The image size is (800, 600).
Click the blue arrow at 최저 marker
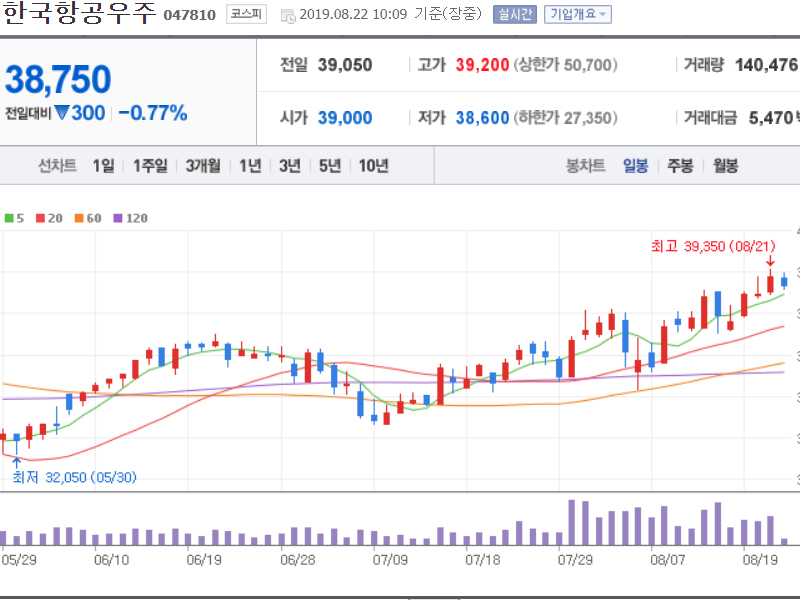click(16, 461)
